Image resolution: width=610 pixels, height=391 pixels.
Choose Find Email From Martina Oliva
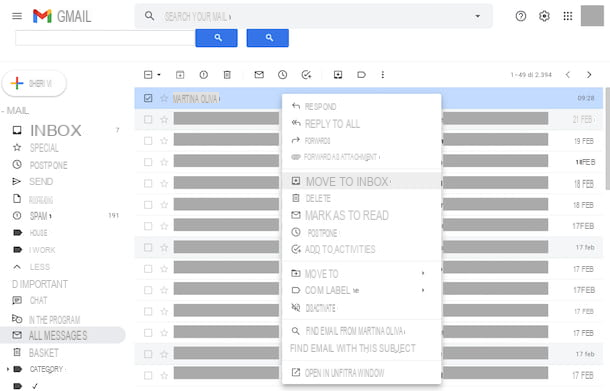tap(362, 331)
